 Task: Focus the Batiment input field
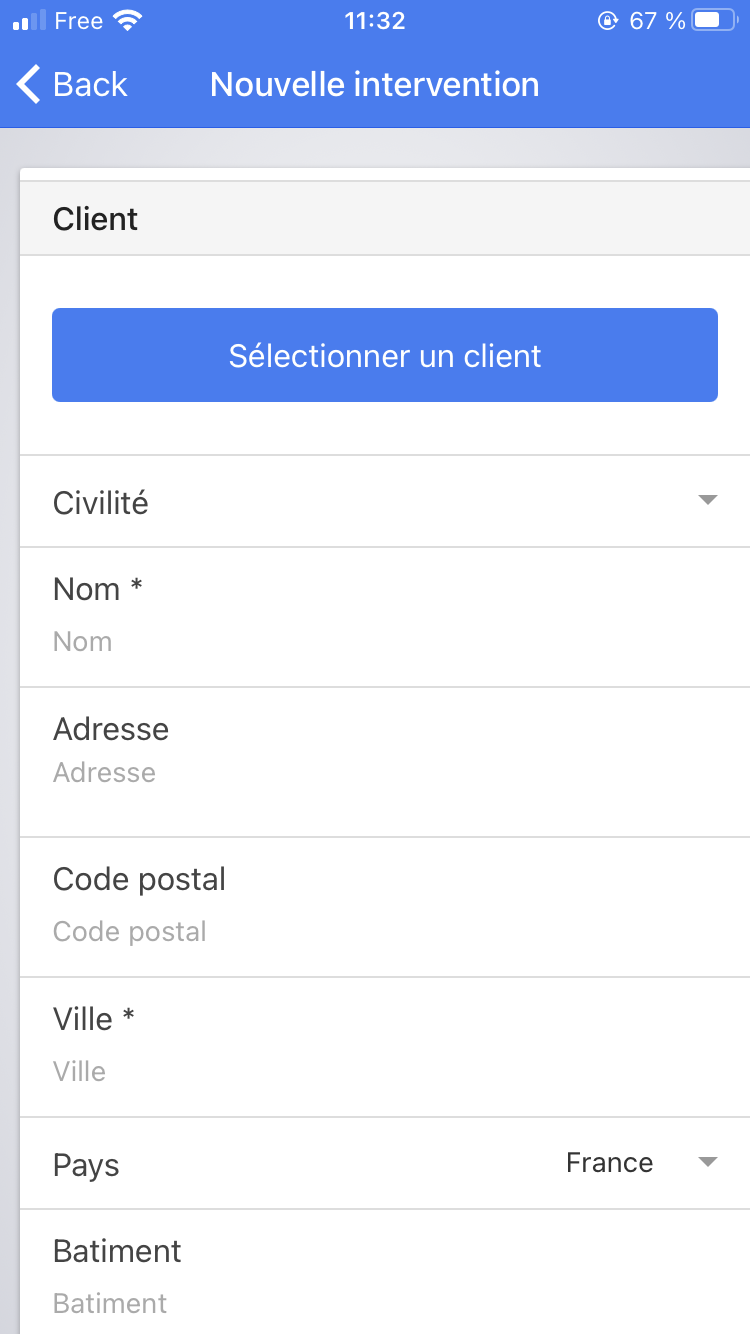pyautogui.click(x=385, y=1303)
